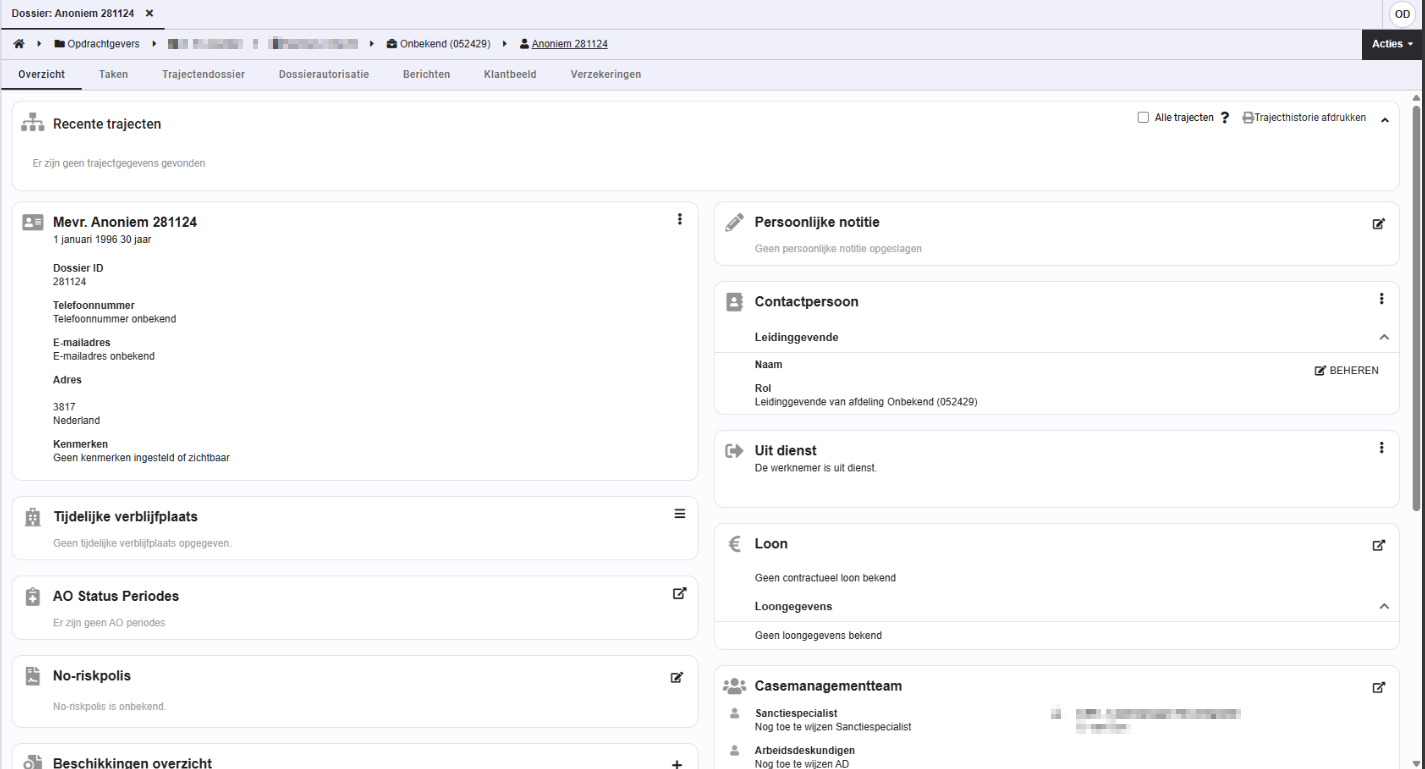1425x769 pixels.
Task: Open the Contactpersoon three-dot menu
Action: [1381, 299]
